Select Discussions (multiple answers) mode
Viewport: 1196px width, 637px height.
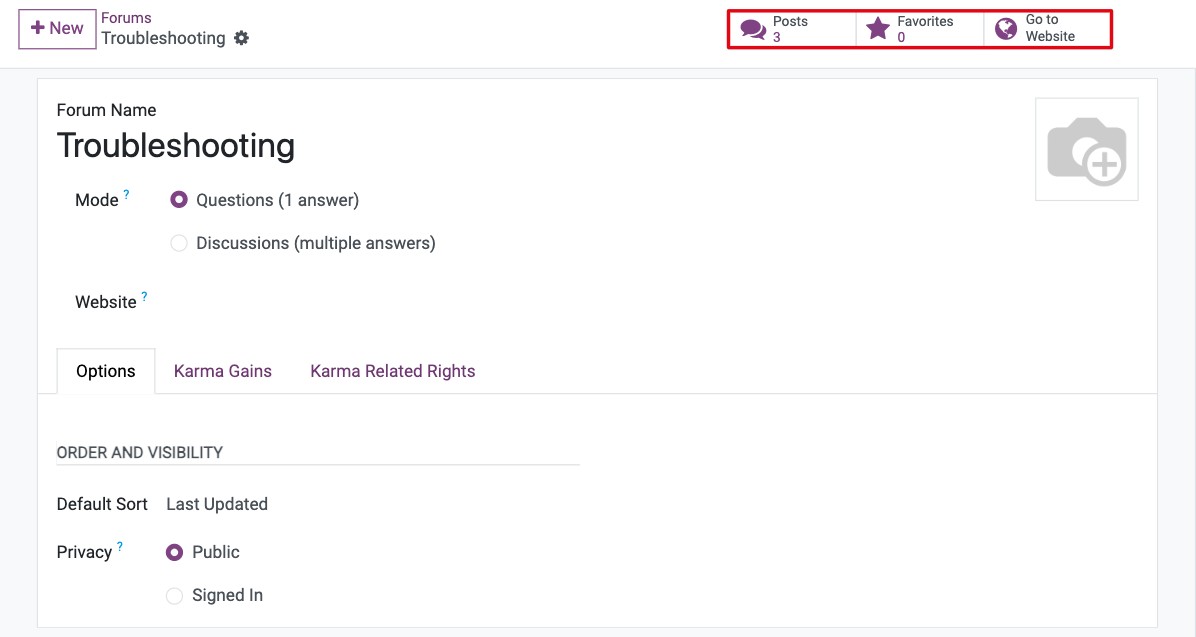pyautogui.click(x=178, y=243)
